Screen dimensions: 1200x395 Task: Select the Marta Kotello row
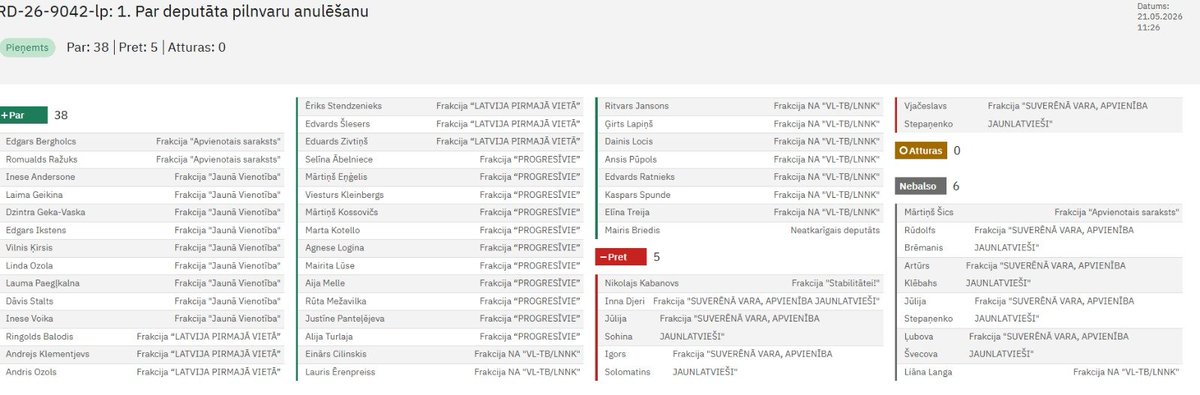coord(440,230)
